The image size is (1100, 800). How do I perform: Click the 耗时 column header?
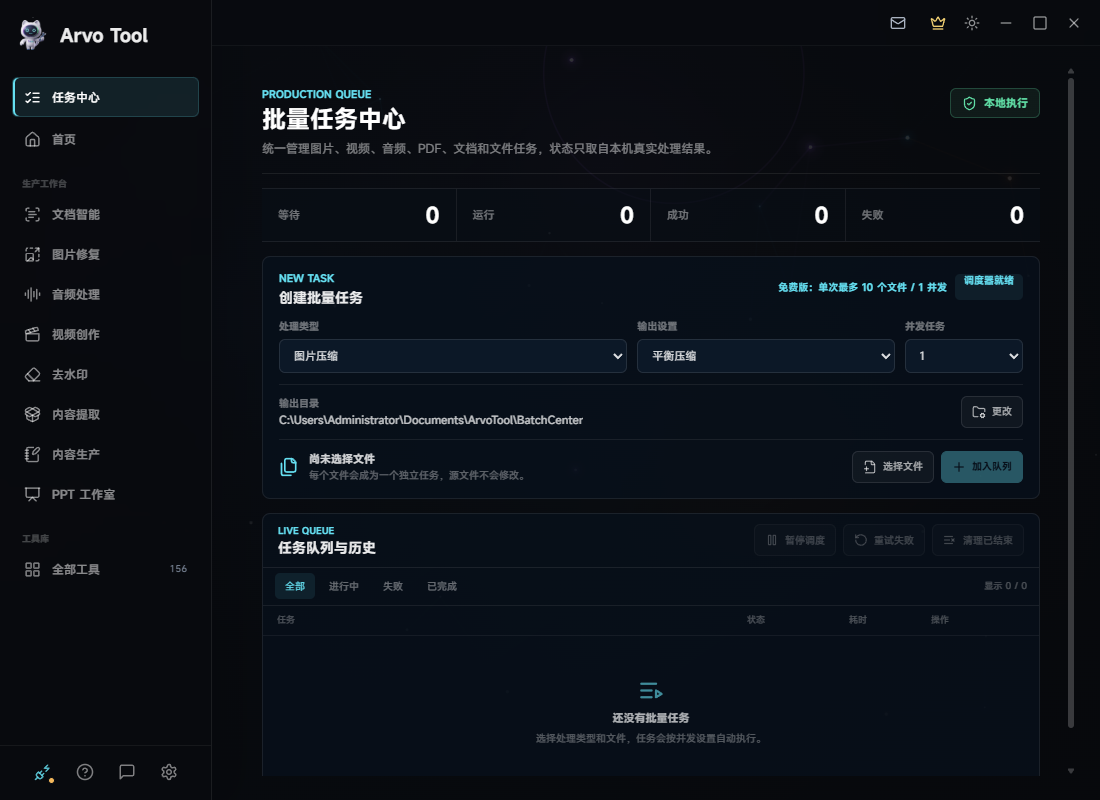click(857, 620)
